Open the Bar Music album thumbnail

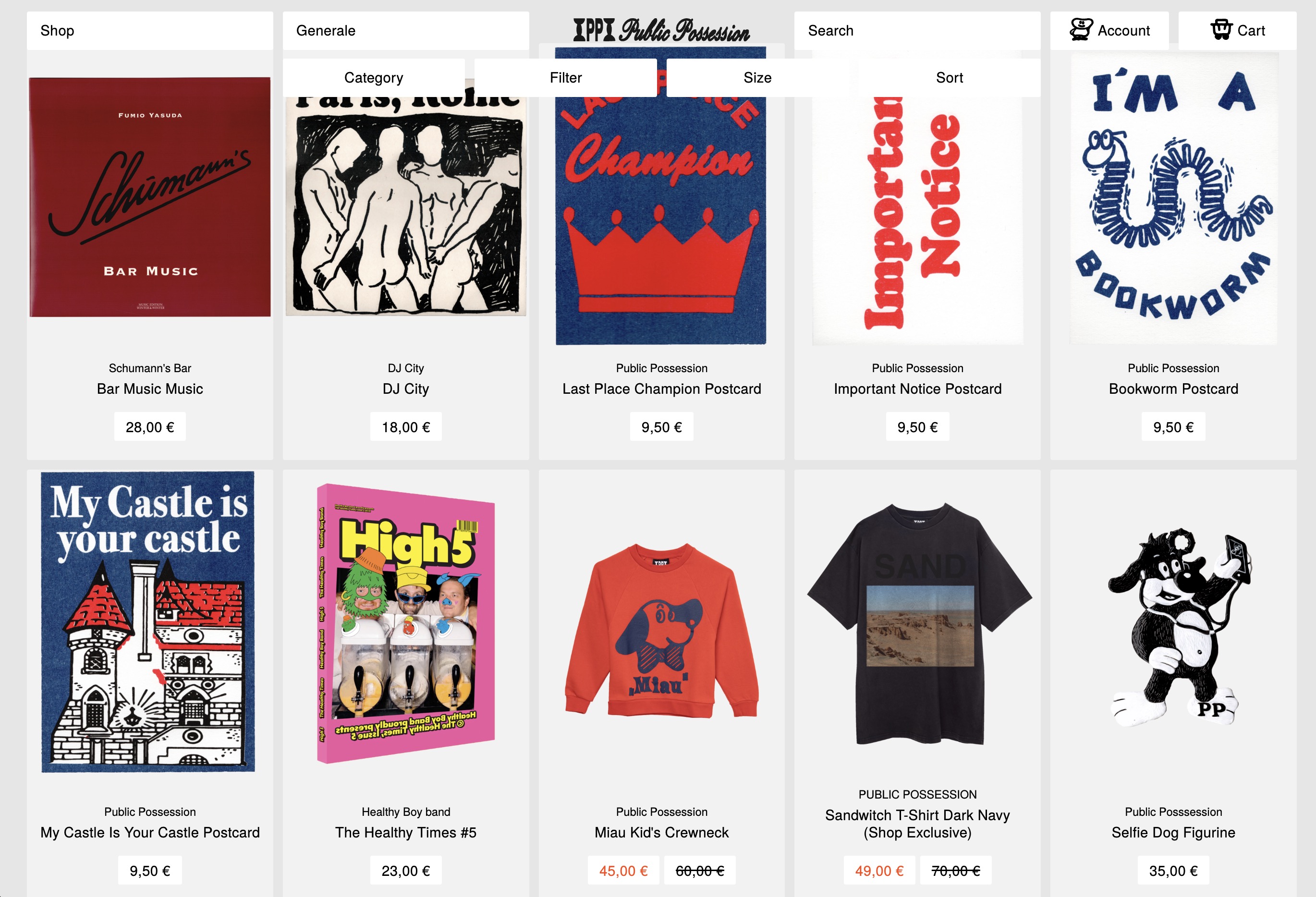(150, 197)
